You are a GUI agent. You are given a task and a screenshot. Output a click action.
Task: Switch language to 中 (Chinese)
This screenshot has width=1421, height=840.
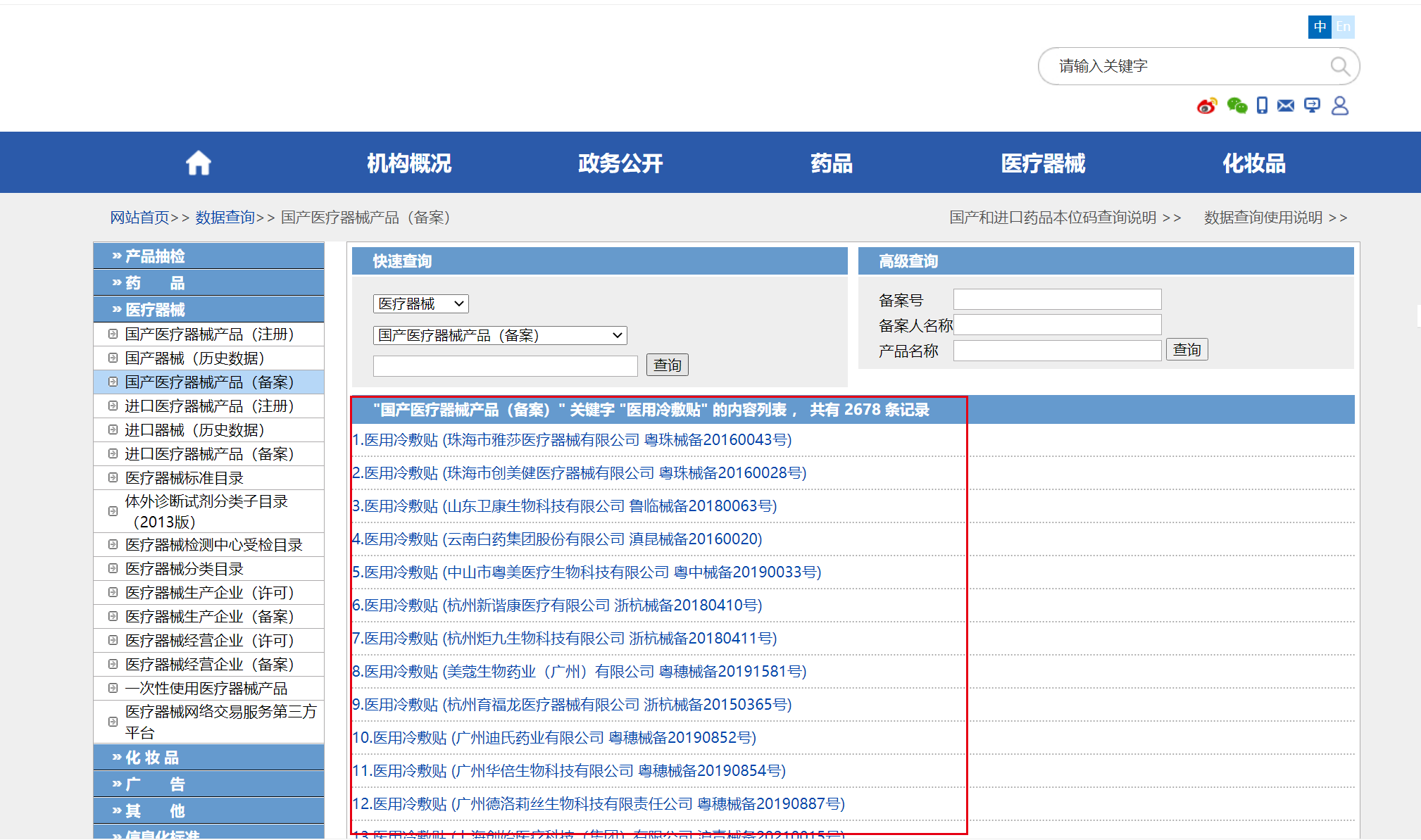(x=1320, y=27)
